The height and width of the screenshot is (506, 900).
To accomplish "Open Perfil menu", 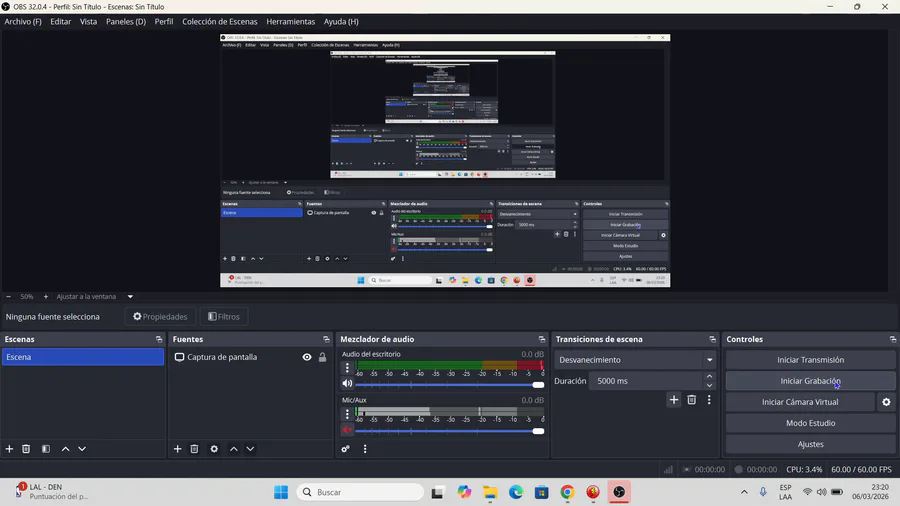I will (x=164, y=21).
